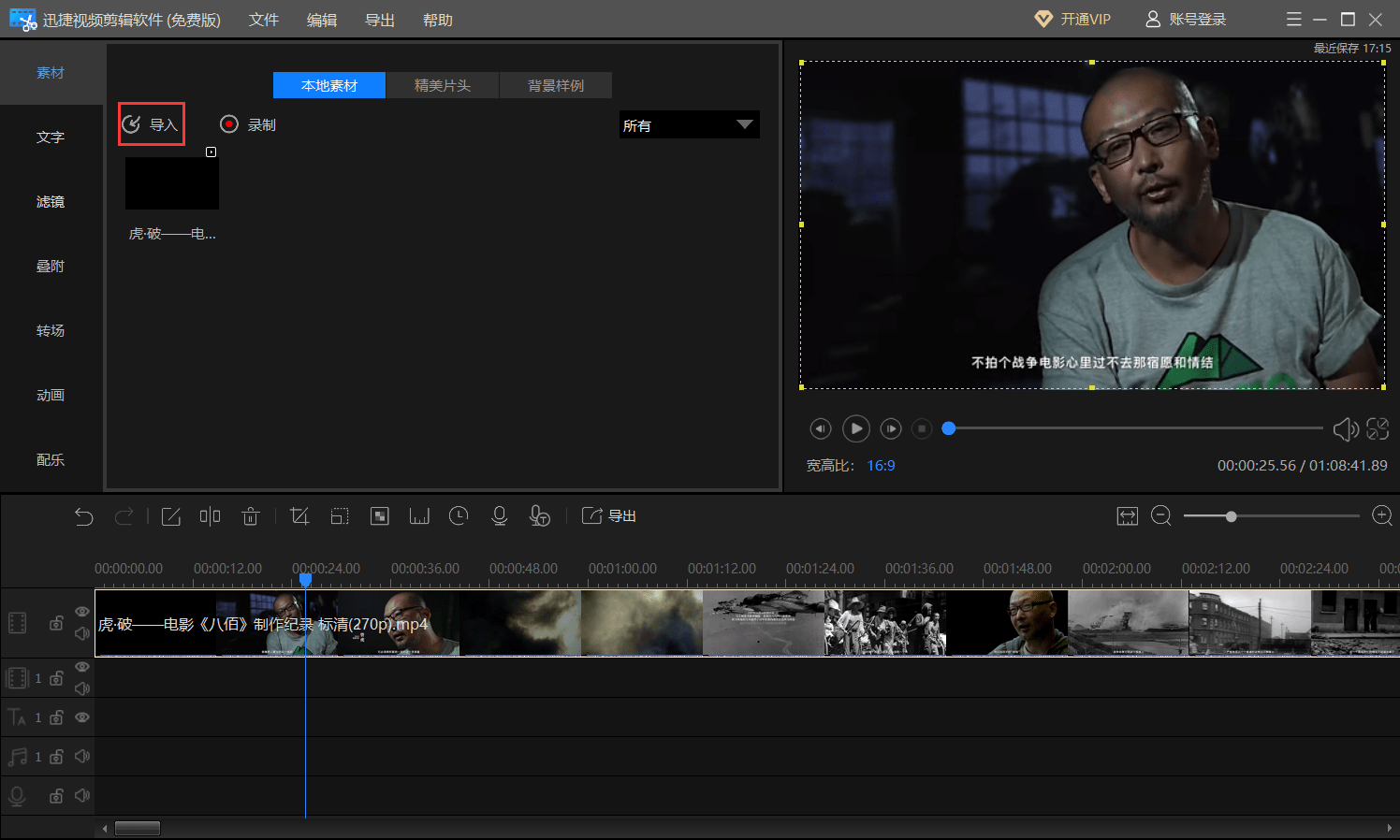Play the preview video
1400x840 pixels.
coord(856,428)
